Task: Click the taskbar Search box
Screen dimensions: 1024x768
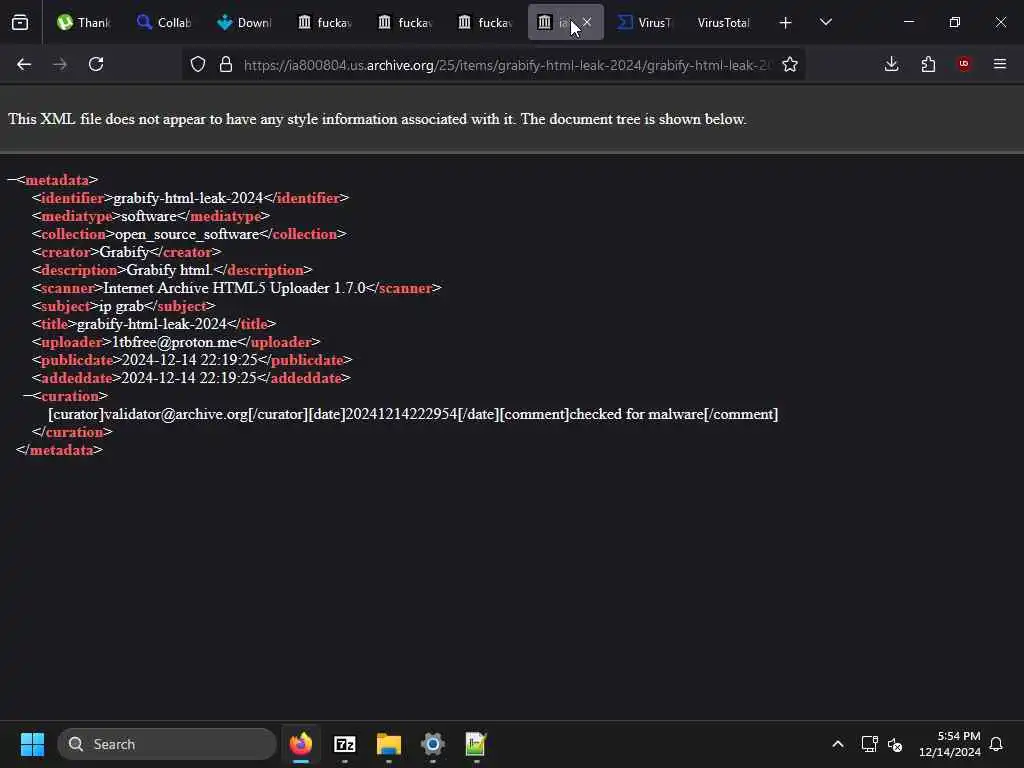Action: [167, 744]
